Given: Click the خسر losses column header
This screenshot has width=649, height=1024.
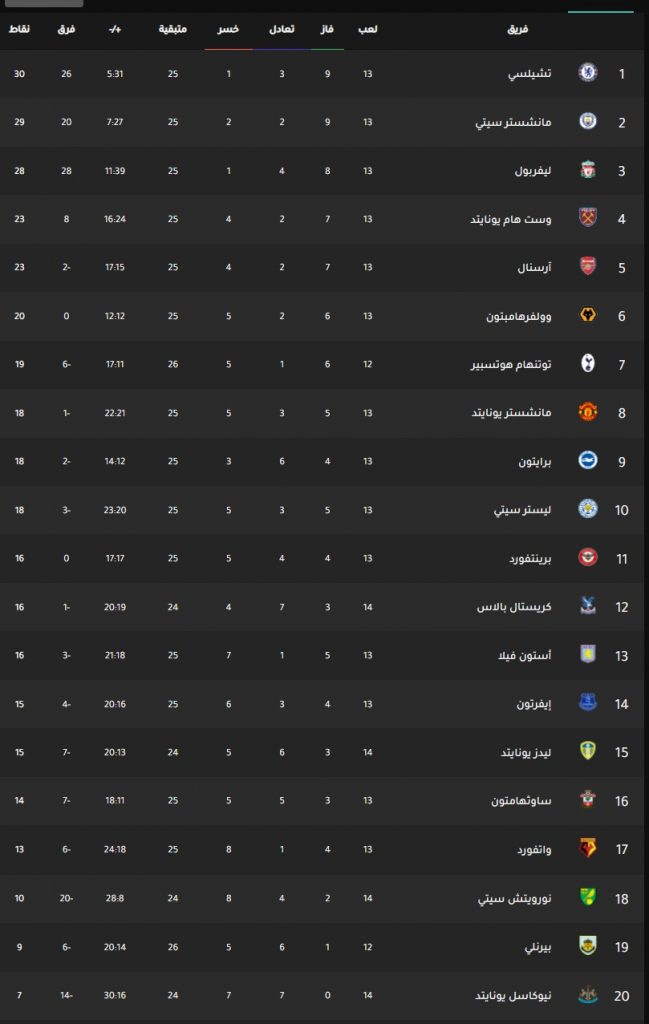Looking at the screenshot, I should (228, 29).
